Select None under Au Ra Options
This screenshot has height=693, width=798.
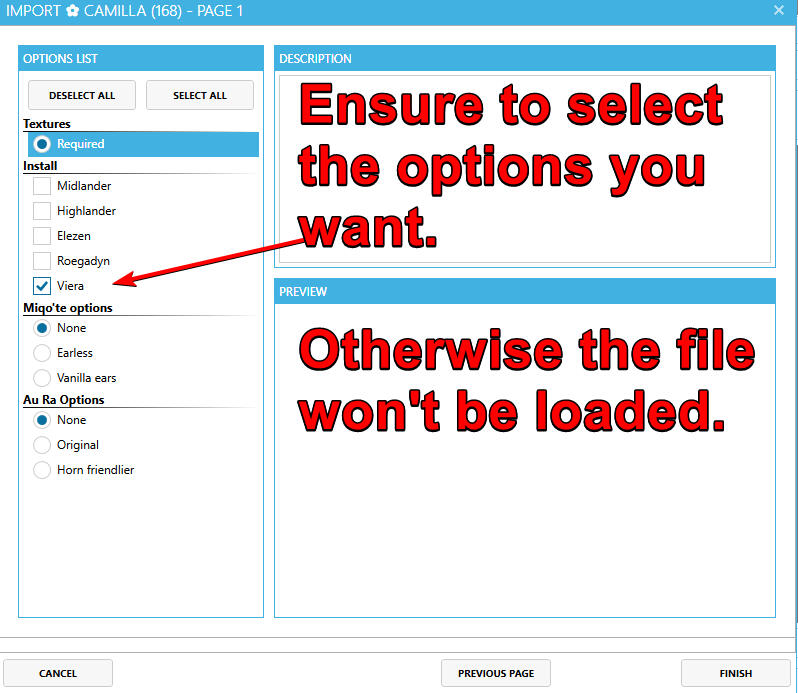coord(42,420)
